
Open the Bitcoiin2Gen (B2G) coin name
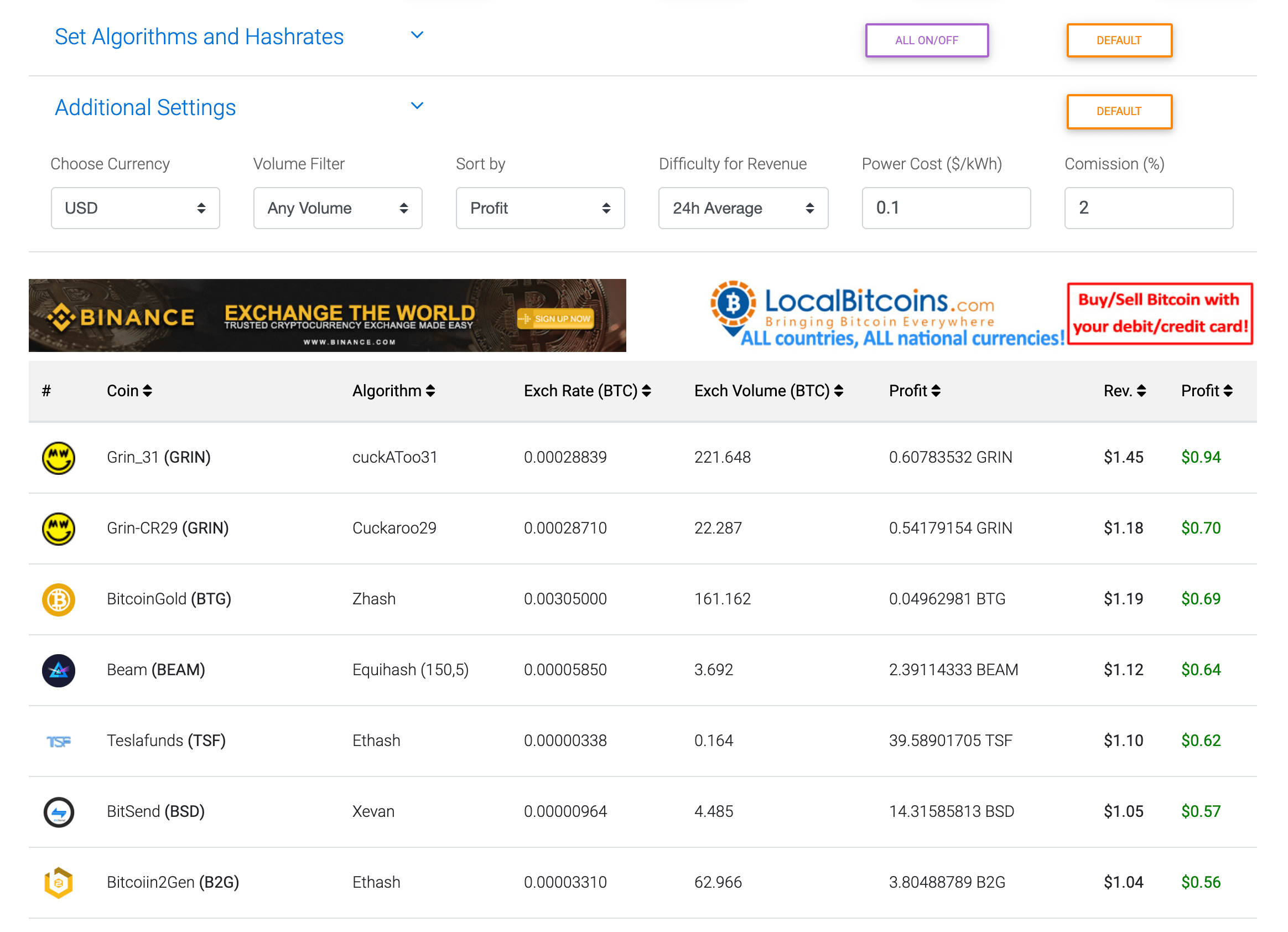click(173, 883)
